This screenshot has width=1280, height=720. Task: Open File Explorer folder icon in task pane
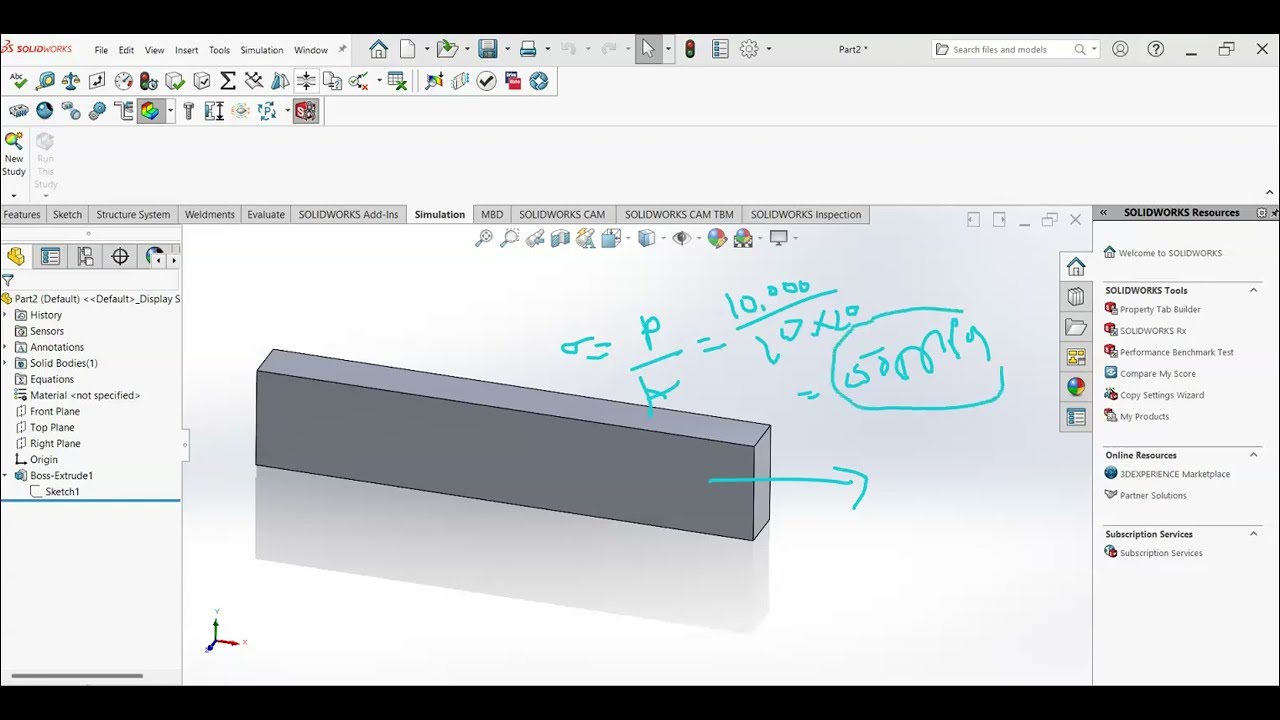pyautogui.click(x=1076, y=327)
